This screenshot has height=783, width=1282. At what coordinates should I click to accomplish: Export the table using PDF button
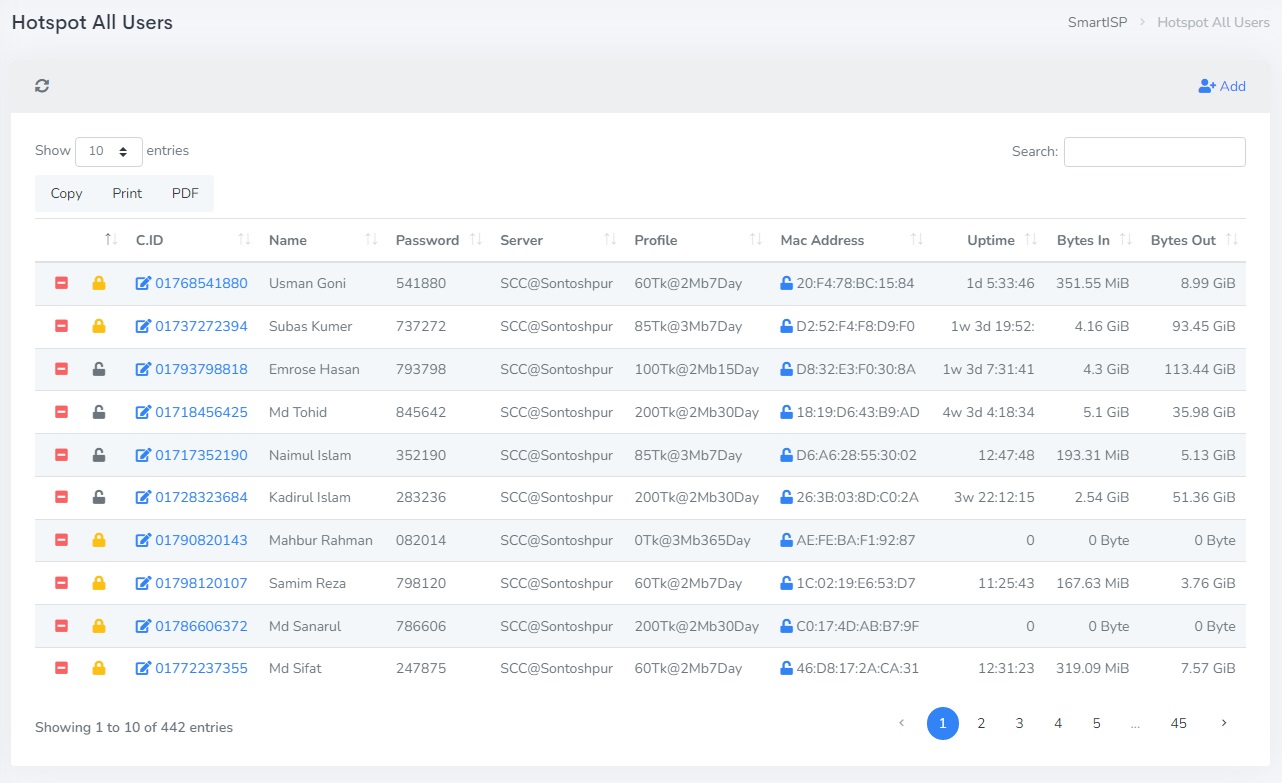pos(185,194)
